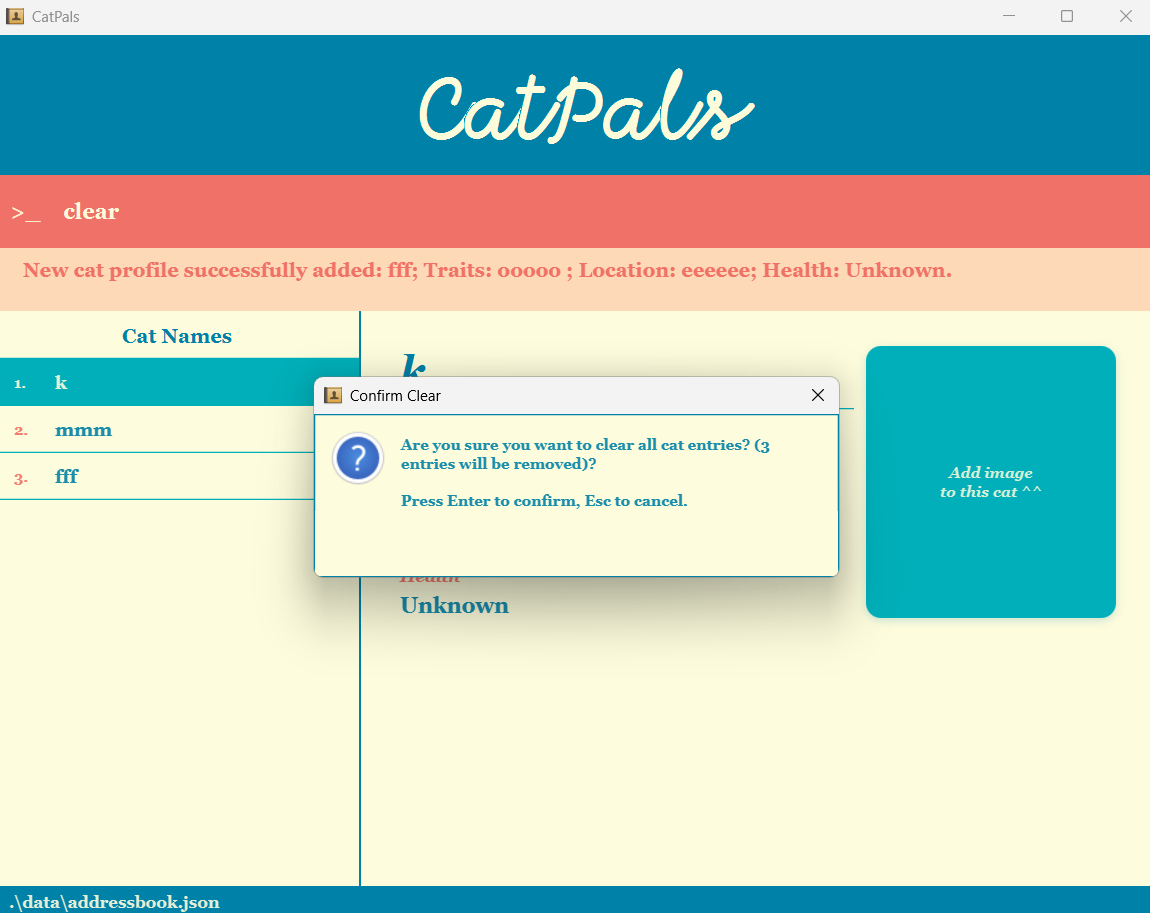Click the dialog confirmation message text
Image resolution: width=1150 pixels, height=913 pixels.
(x=585, y=455)
